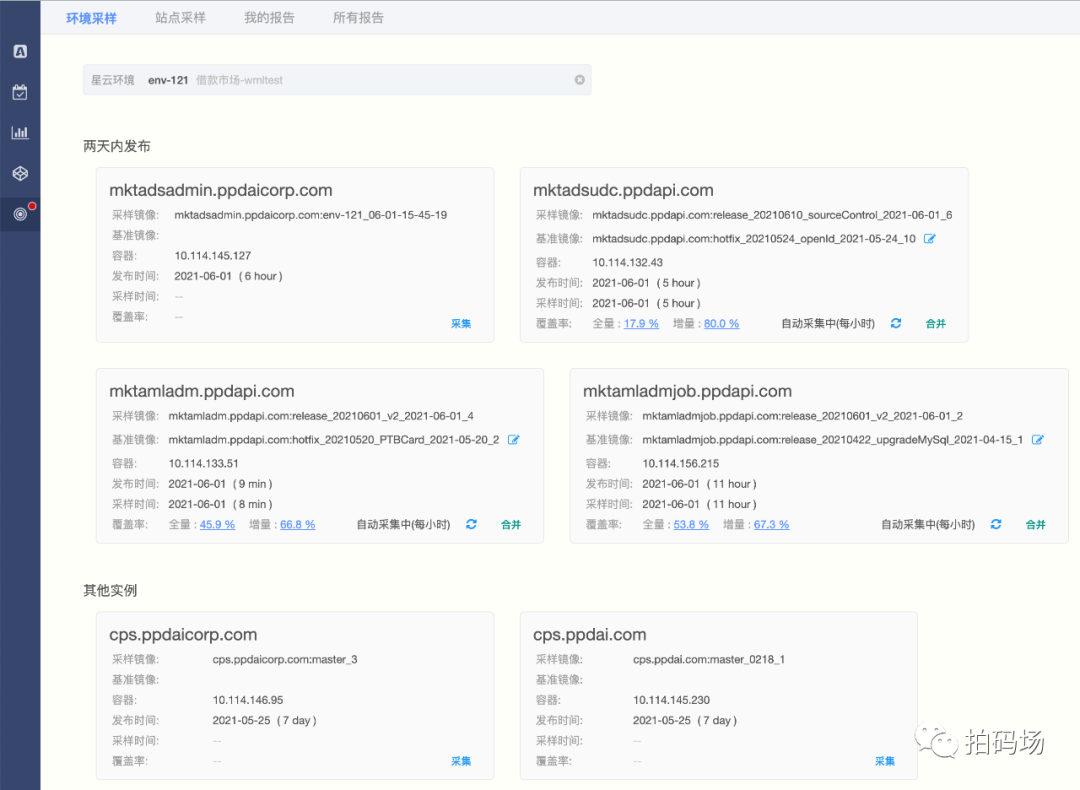Click the 其他实例 section heading
The width and height of the screenshot is (1080, 790).
pos(110,590)
